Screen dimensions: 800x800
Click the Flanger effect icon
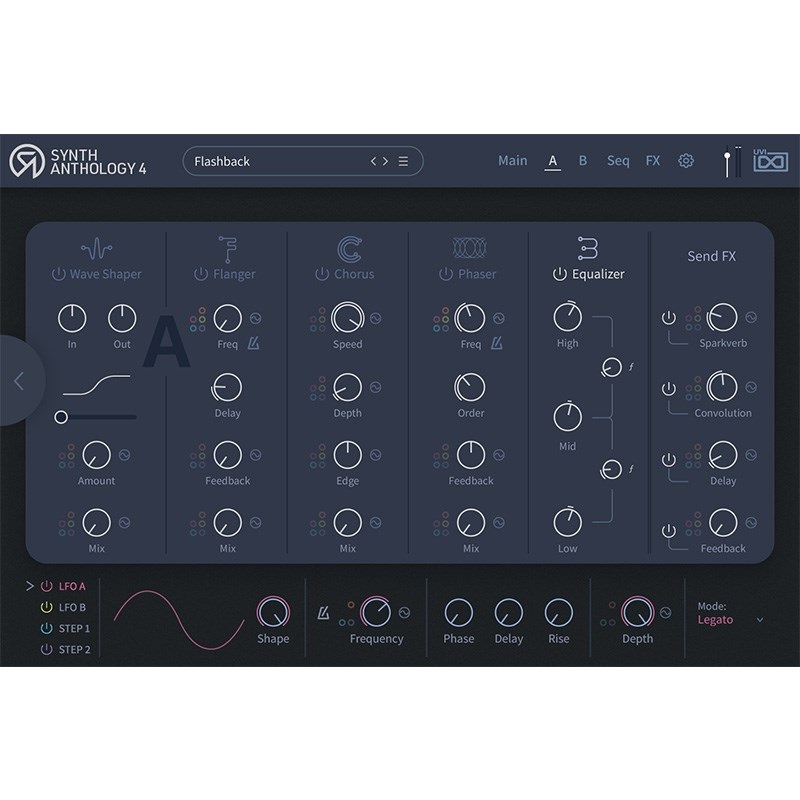228,249
